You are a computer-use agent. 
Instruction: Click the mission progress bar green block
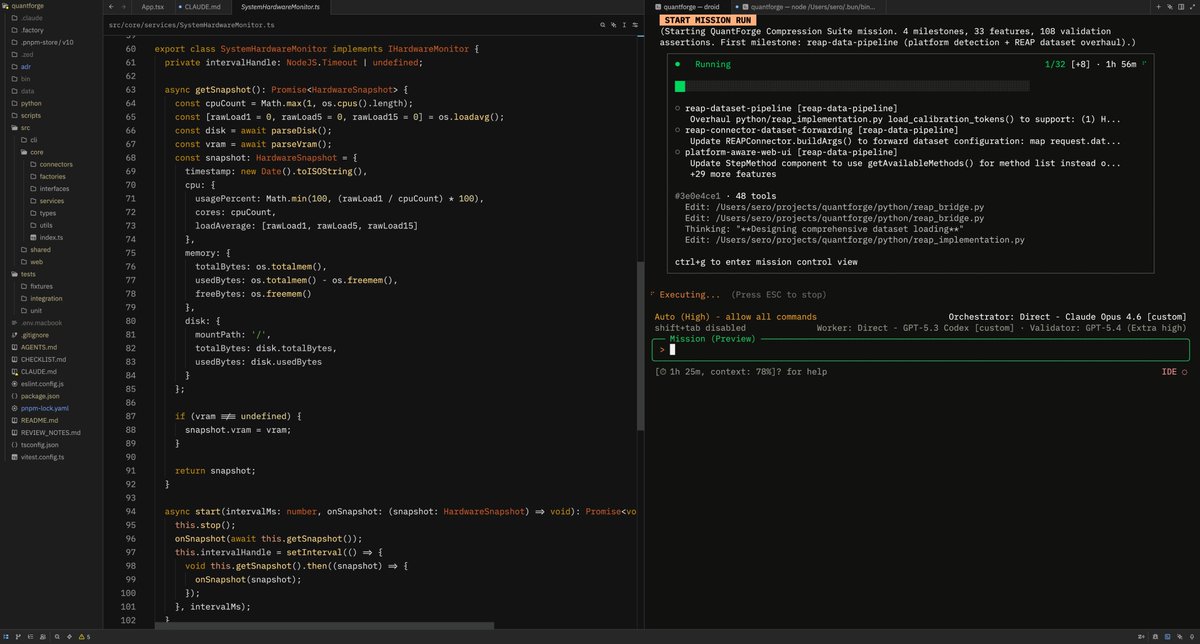681,87
